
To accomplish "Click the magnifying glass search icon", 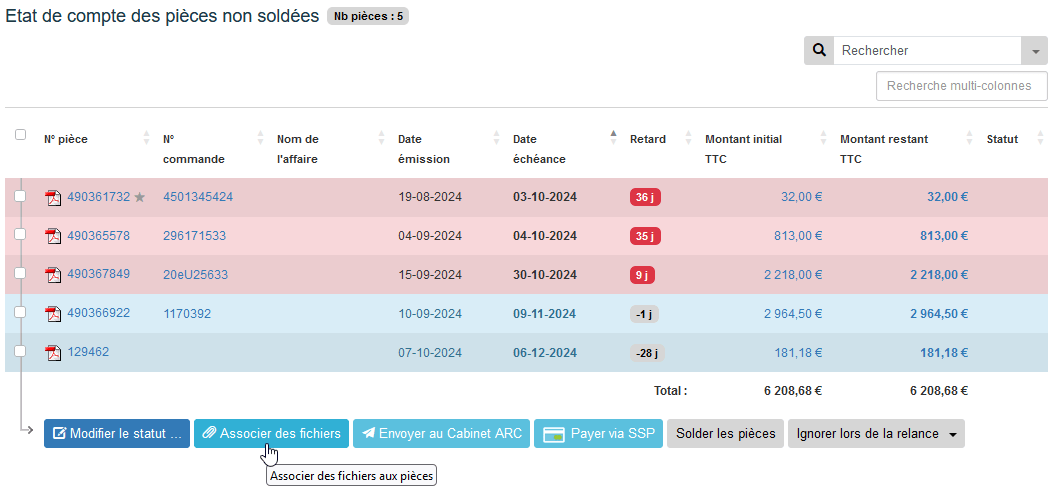I will click(819, 51).
